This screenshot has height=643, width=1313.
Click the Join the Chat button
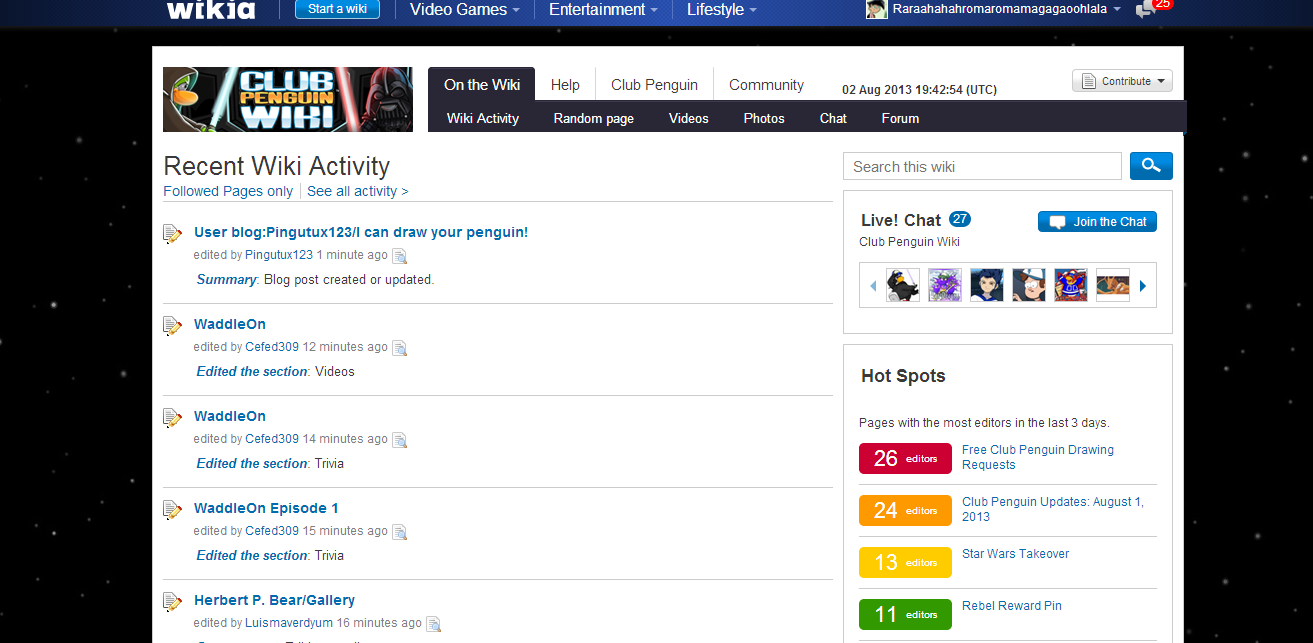point(1097,222)
